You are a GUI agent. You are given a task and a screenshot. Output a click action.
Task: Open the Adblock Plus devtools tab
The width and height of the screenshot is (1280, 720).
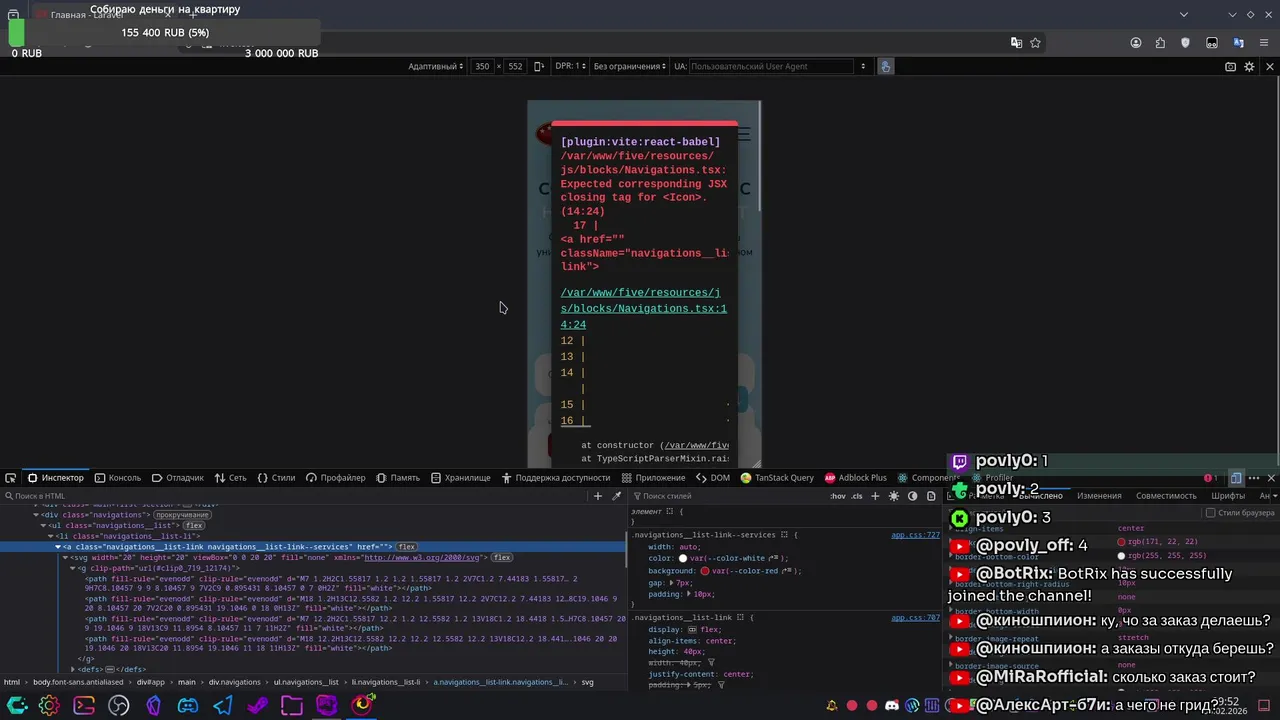coord(855,478)
